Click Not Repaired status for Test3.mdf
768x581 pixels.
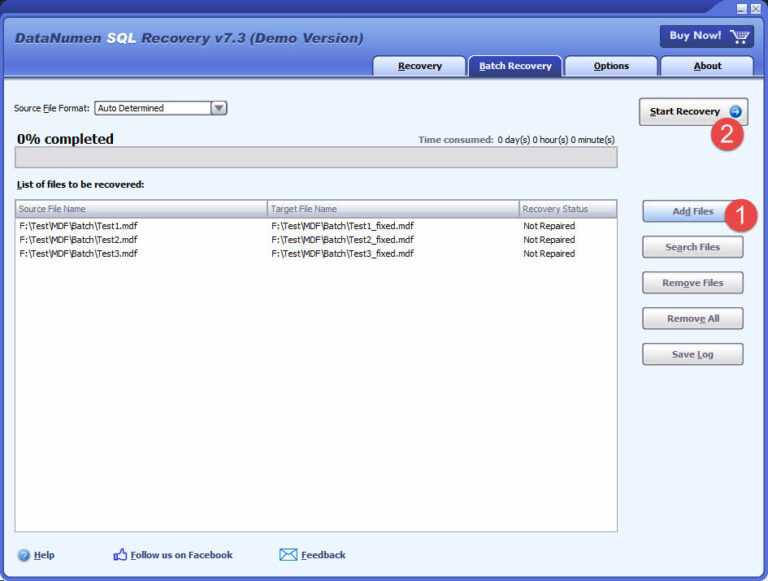[x=549, y=253]
